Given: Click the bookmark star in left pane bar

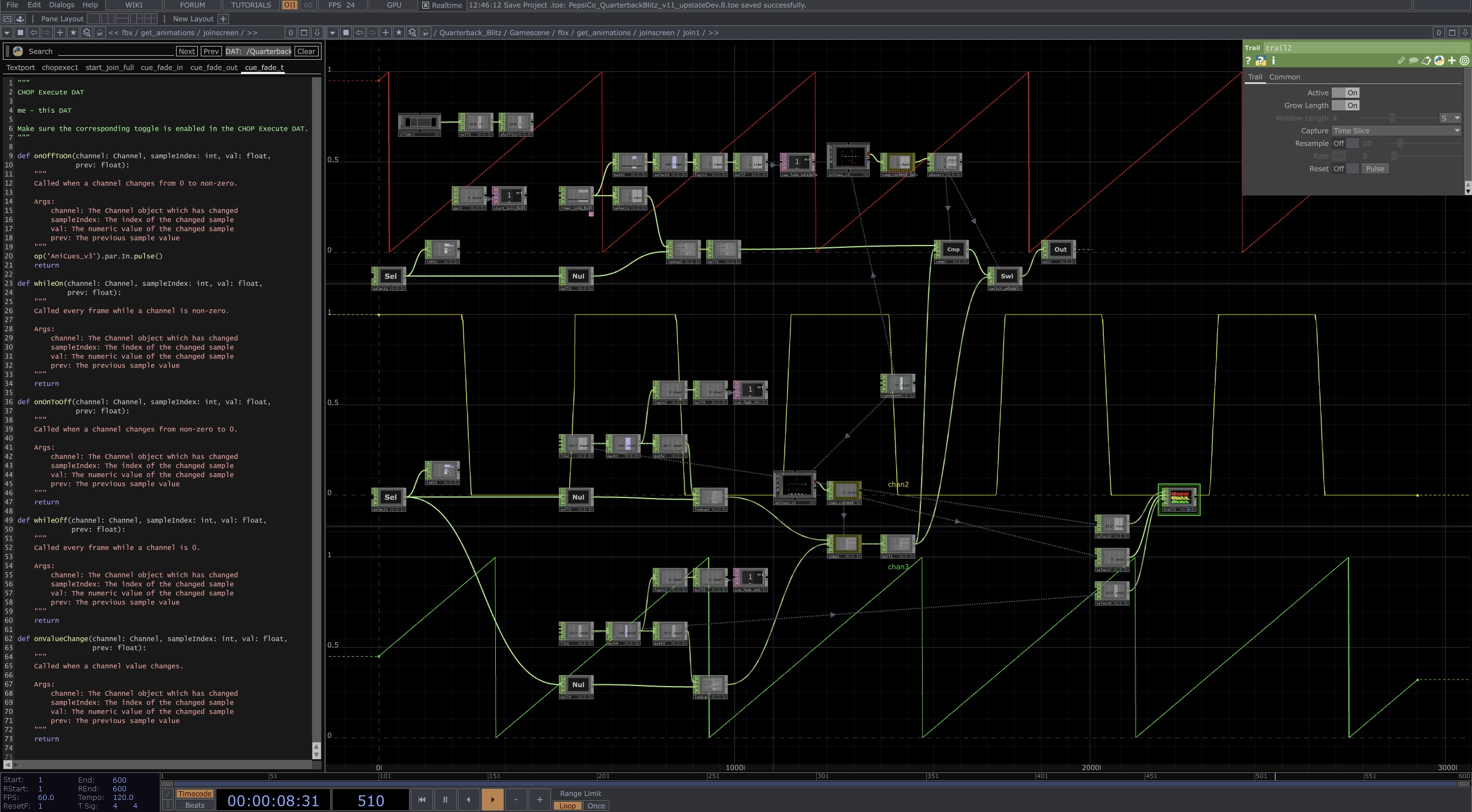Looking at the screenshot, I should coord(73,33).
